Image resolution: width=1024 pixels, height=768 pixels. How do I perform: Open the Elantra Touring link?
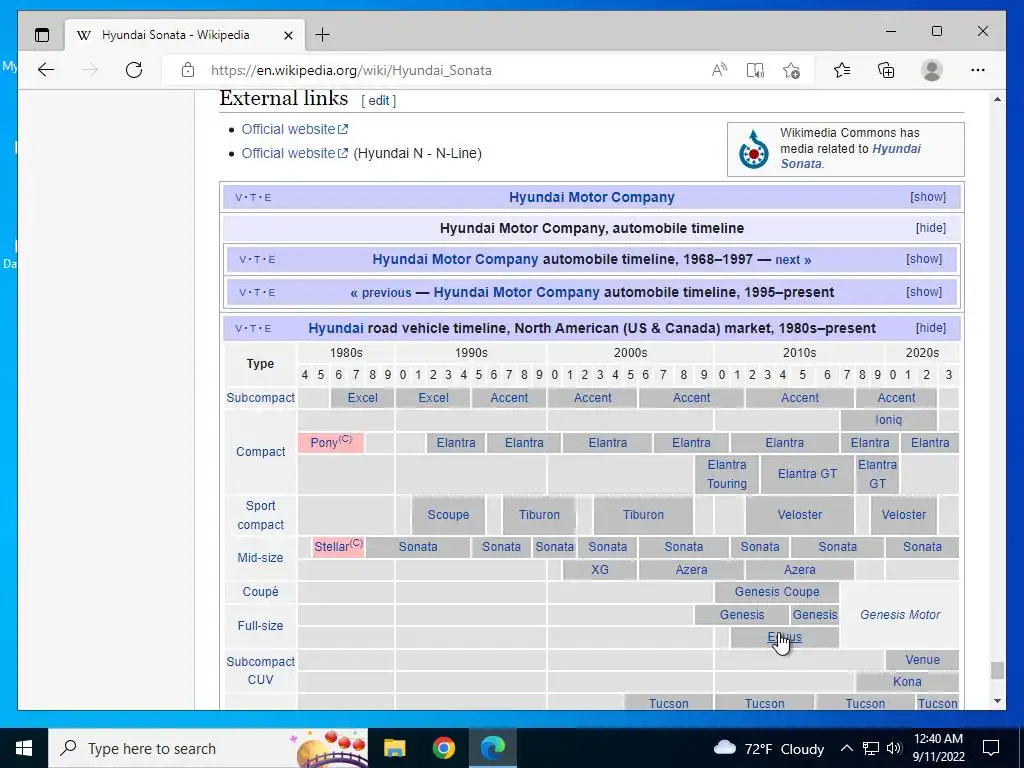point(727,474)
